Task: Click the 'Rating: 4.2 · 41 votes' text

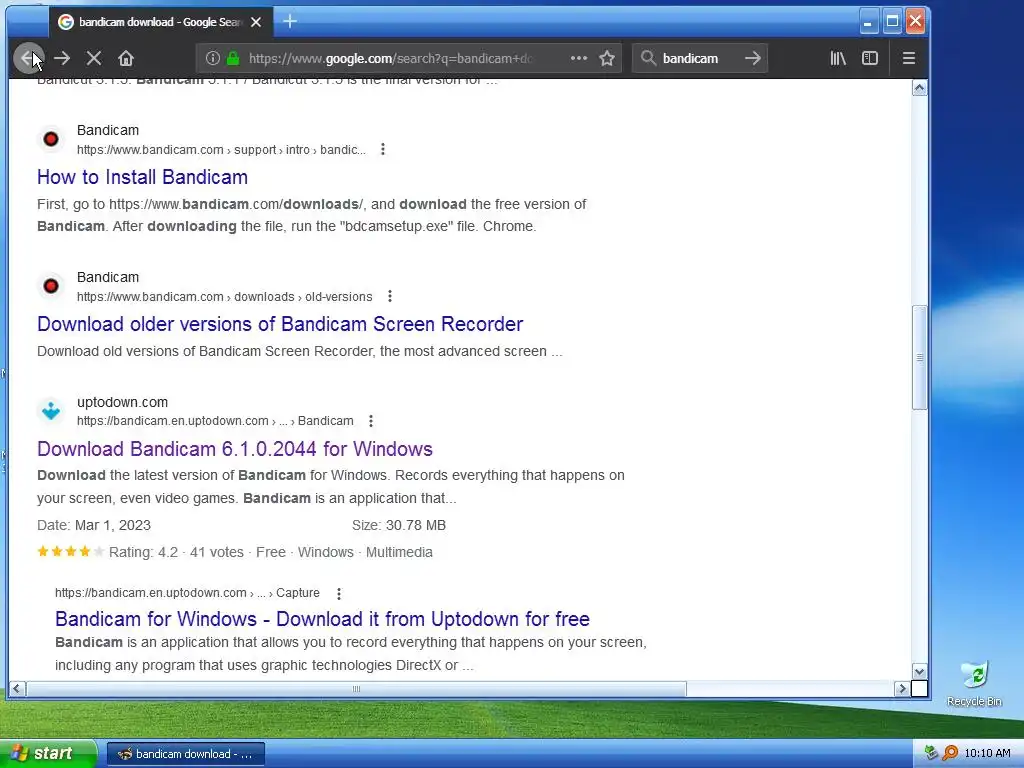Action: coord(176,552)
